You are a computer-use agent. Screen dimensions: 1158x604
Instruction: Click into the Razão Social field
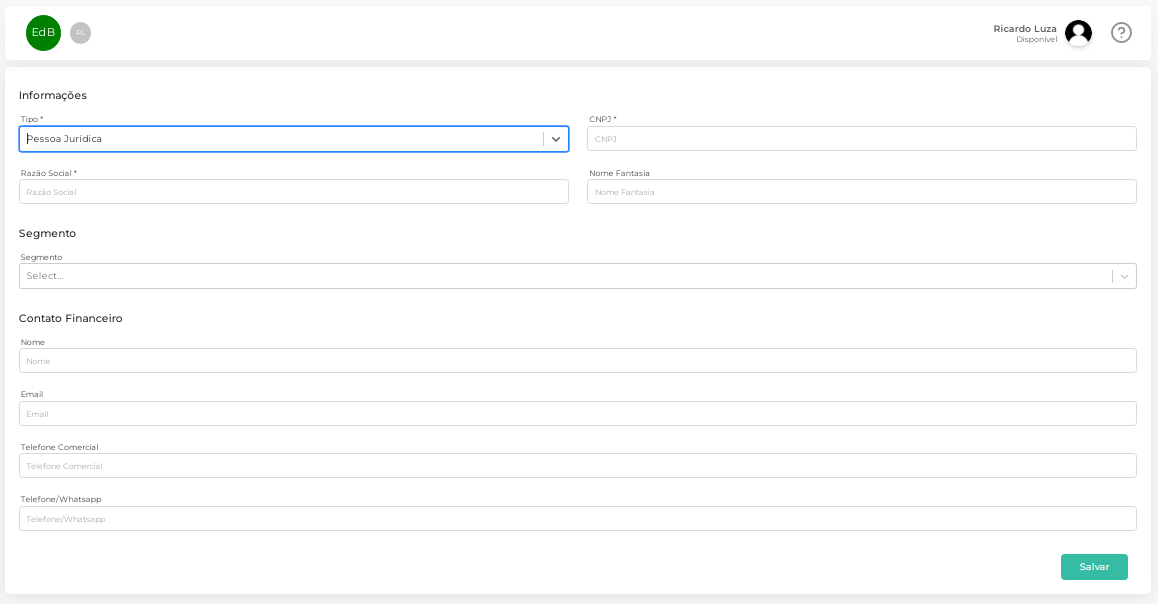[x=293, y=192]
